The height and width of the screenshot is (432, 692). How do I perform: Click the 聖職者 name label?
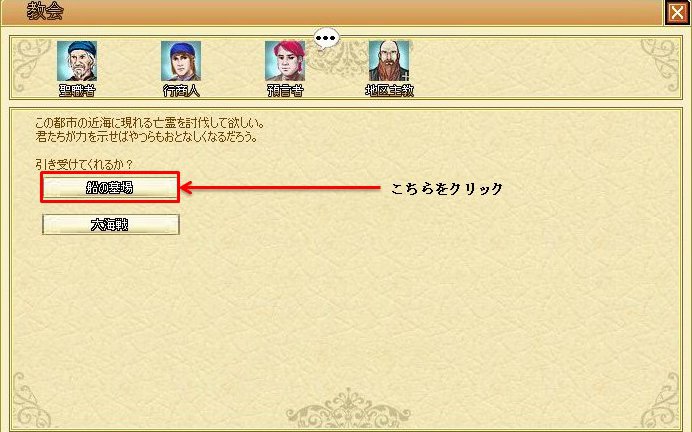coord(77,90)
